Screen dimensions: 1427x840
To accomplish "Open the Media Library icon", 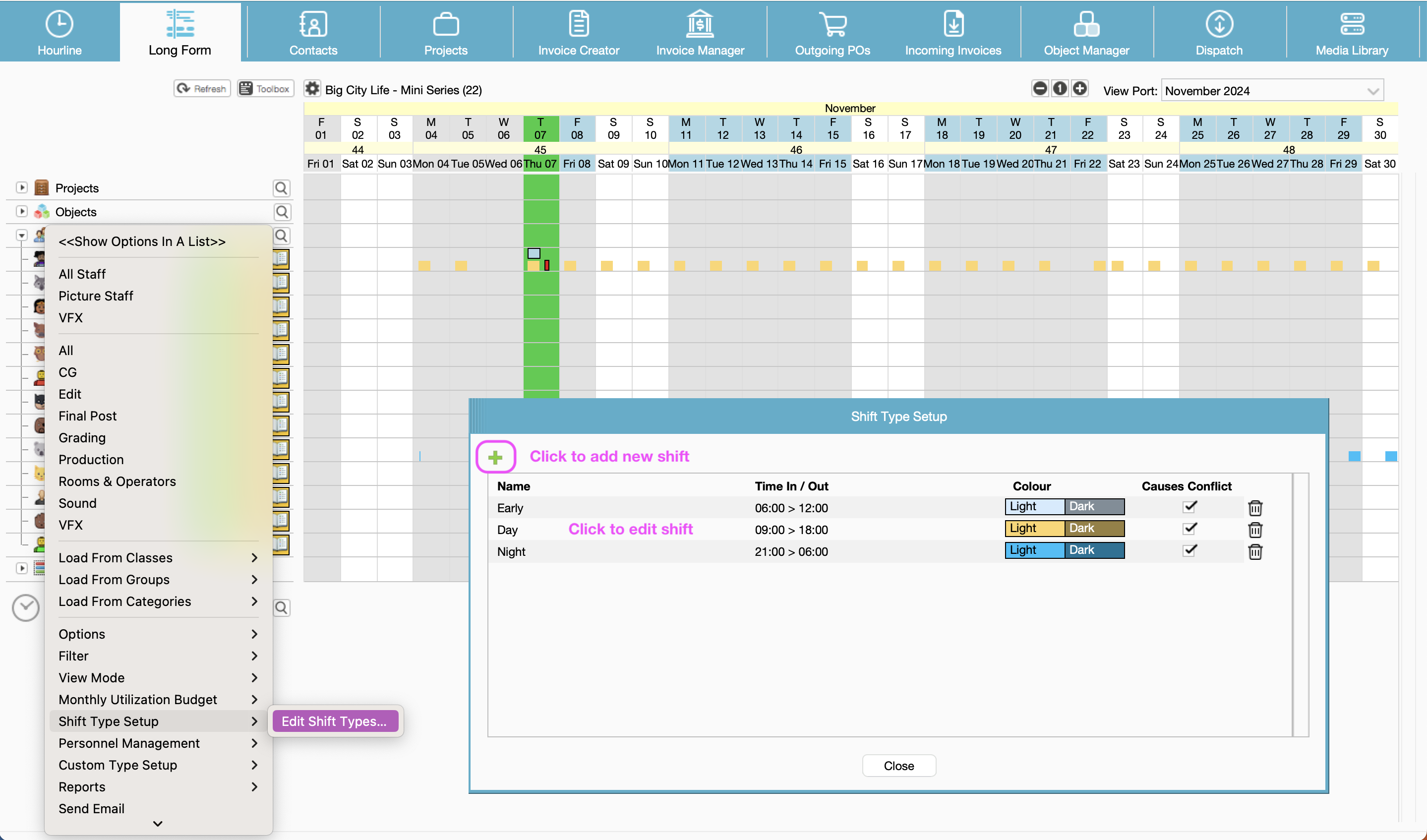I will pos(1351,24).
